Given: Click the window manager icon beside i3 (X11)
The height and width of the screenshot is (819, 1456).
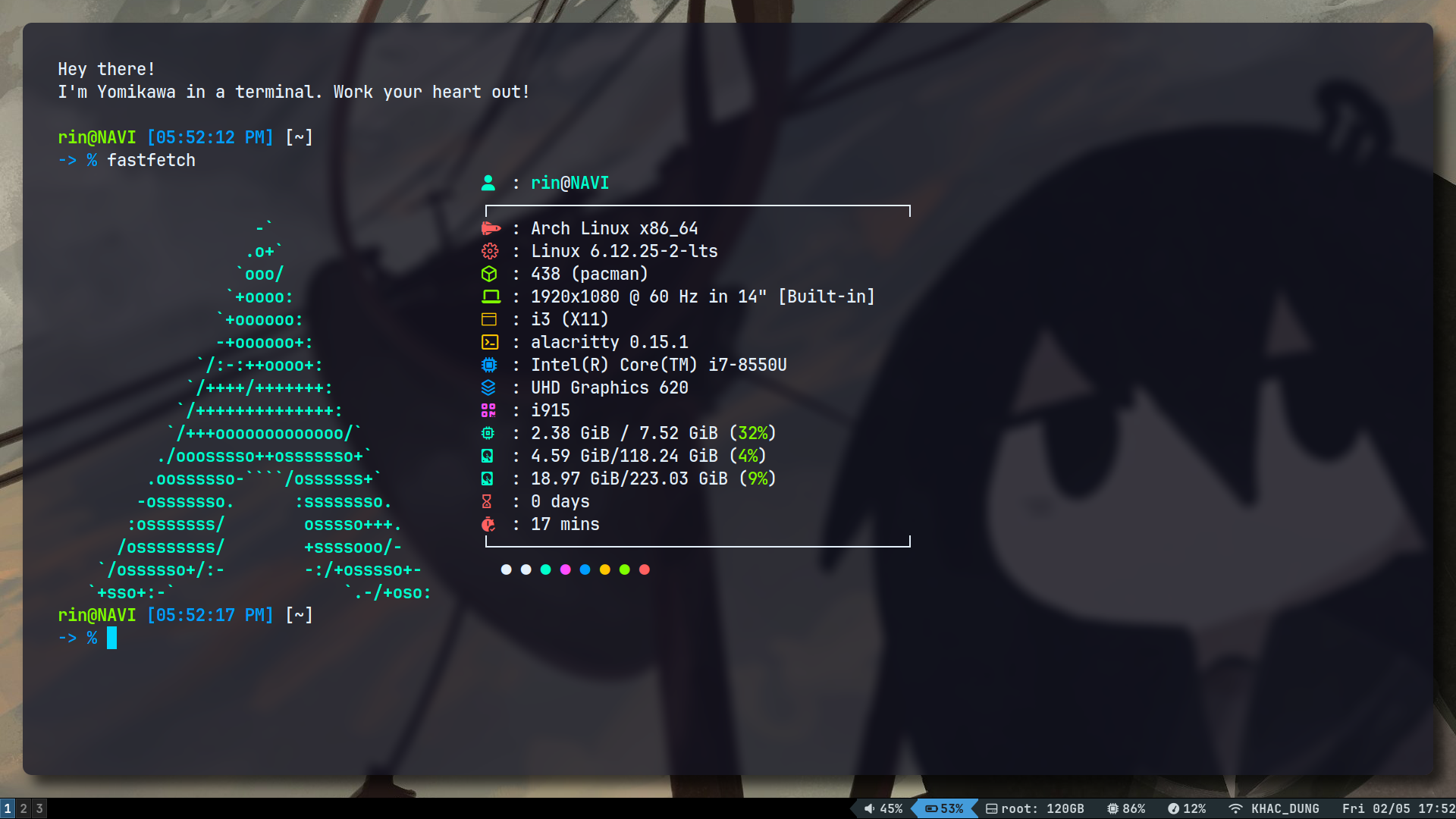Looking at the screenshot, I should click(x=489, y=319).
